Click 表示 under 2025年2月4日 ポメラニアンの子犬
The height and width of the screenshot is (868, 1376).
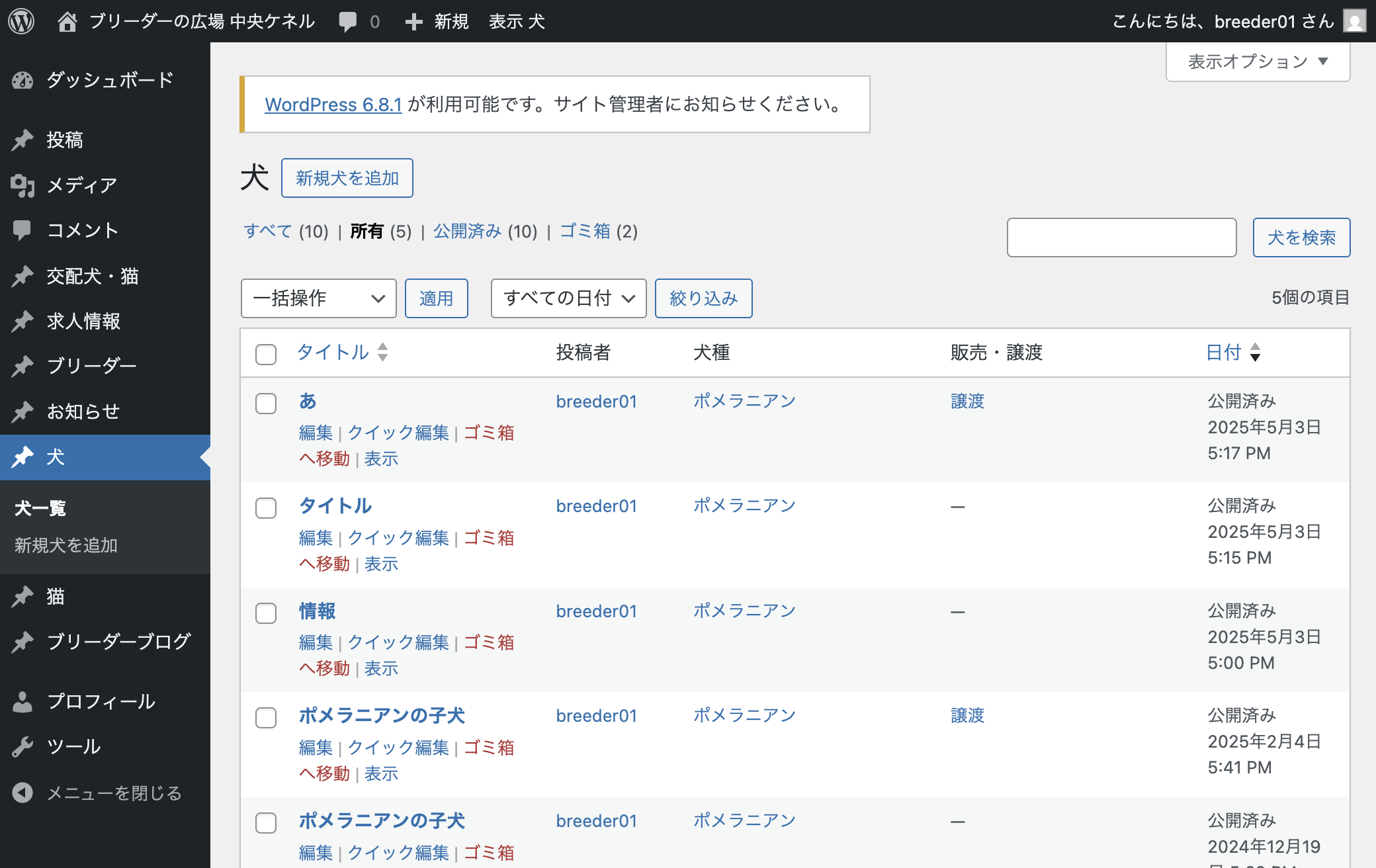pyautogui.click(x=381, y=773)
